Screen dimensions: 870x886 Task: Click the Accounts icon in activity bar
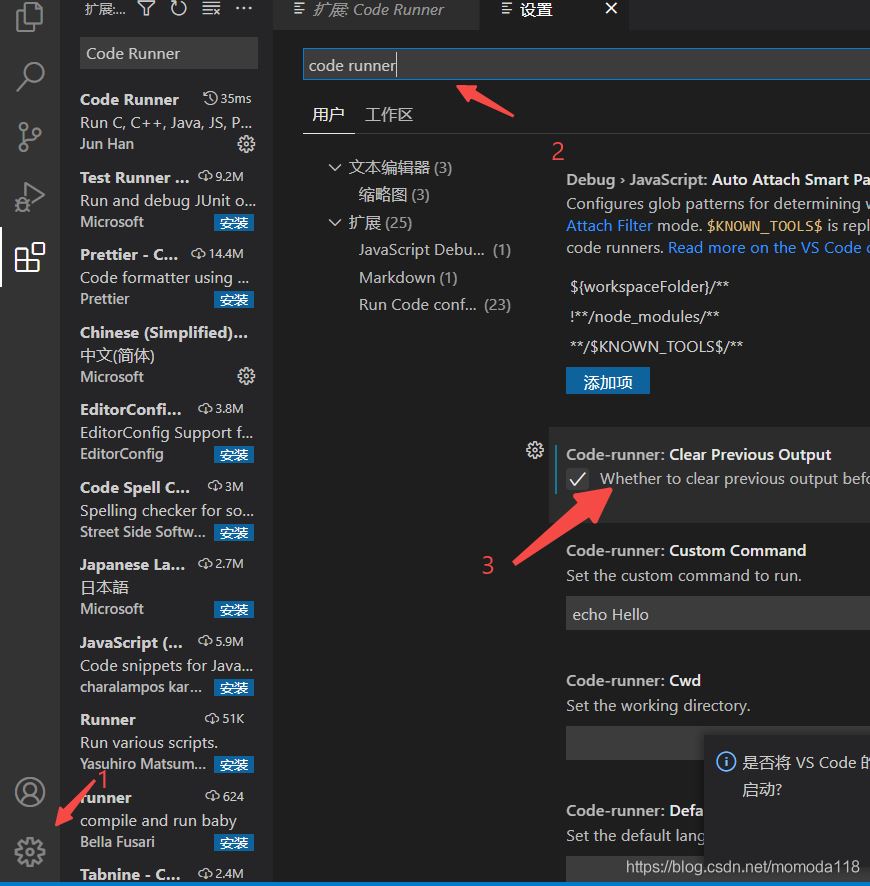click(30, 792)
